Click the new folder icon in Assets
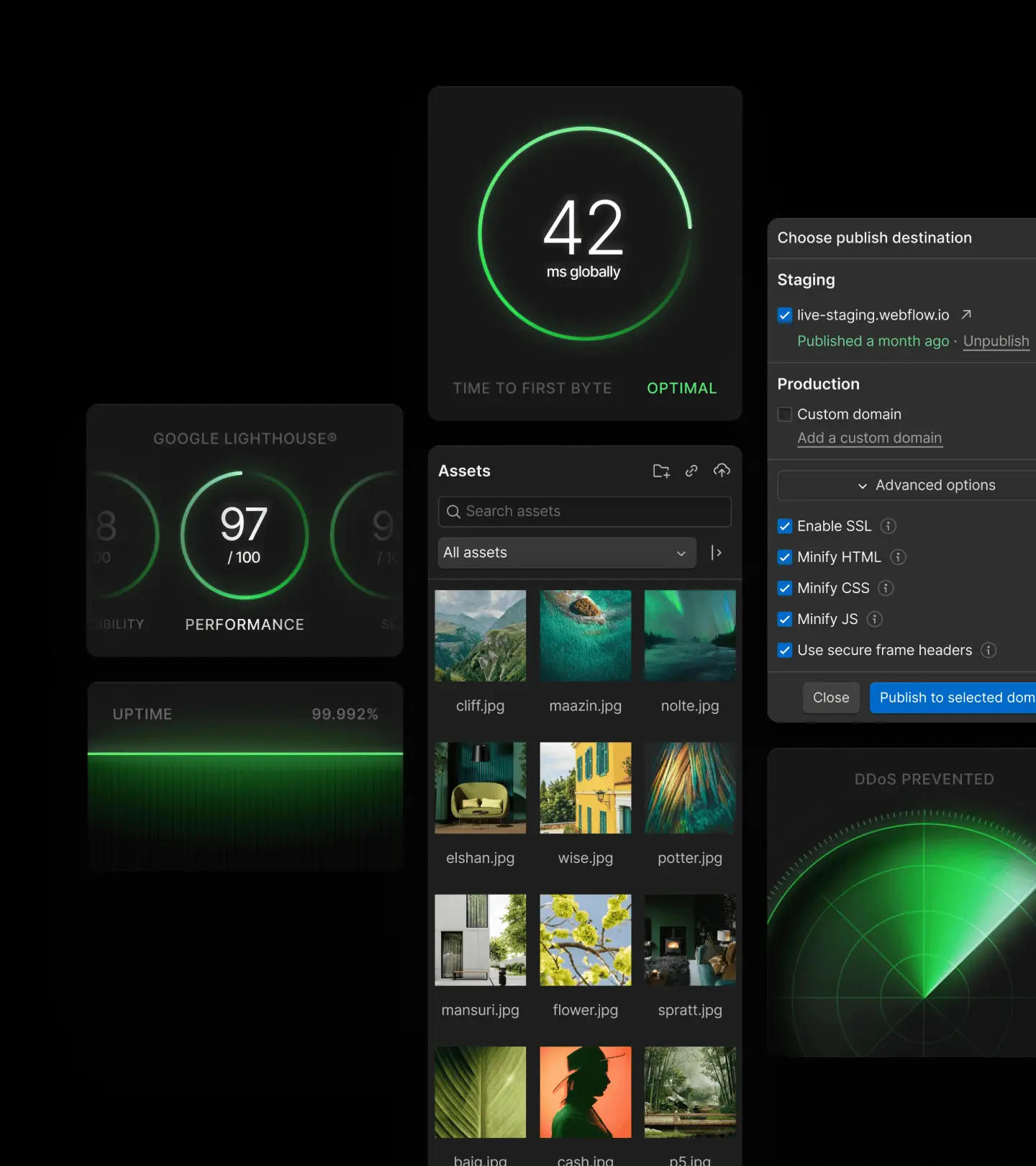The height and width of the screenshot is (1166, 1036). [x=660, y=471]
